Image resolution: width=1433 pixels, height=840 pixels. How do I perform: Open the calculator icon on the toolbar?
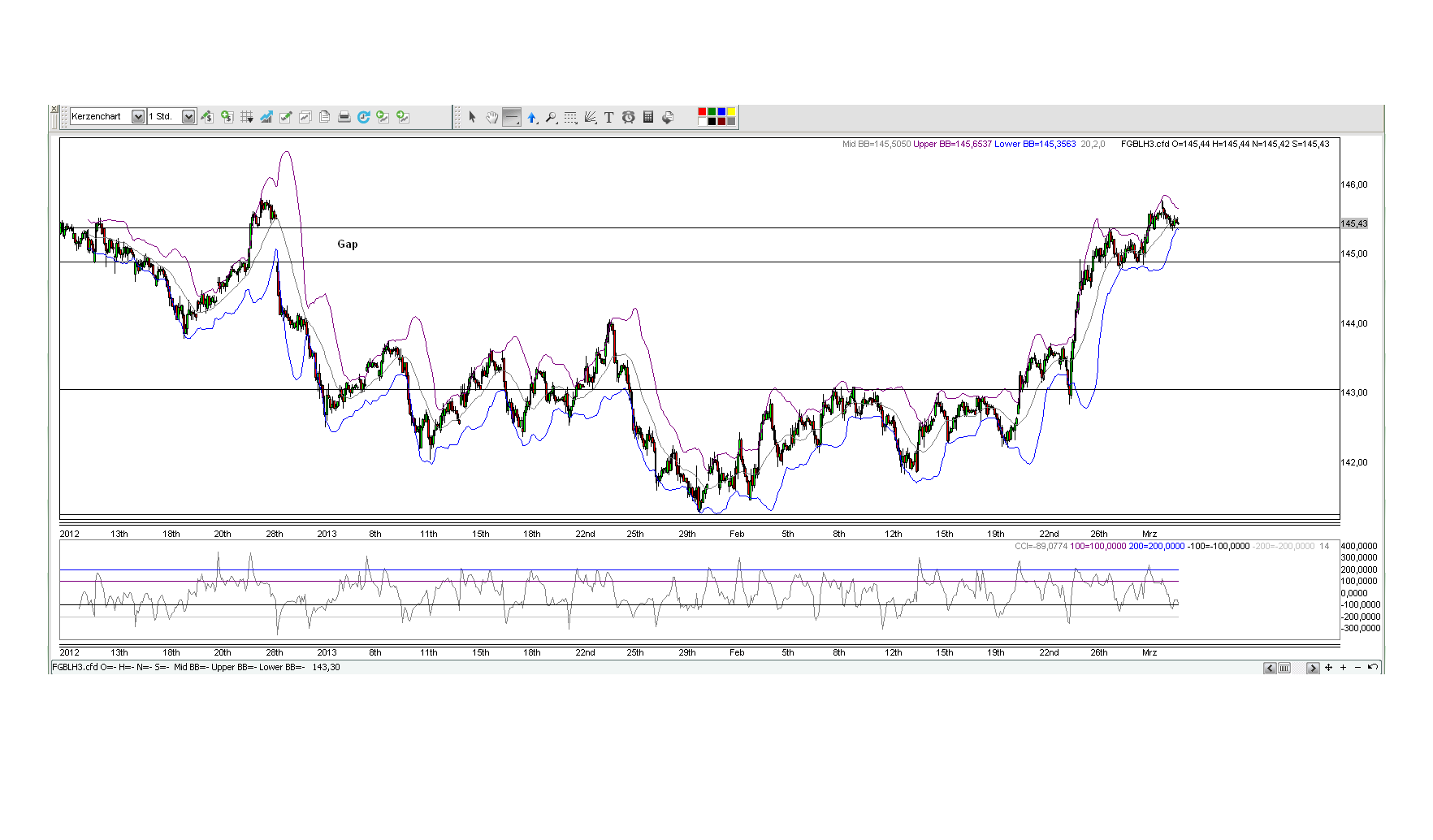[x=649, y=117]
